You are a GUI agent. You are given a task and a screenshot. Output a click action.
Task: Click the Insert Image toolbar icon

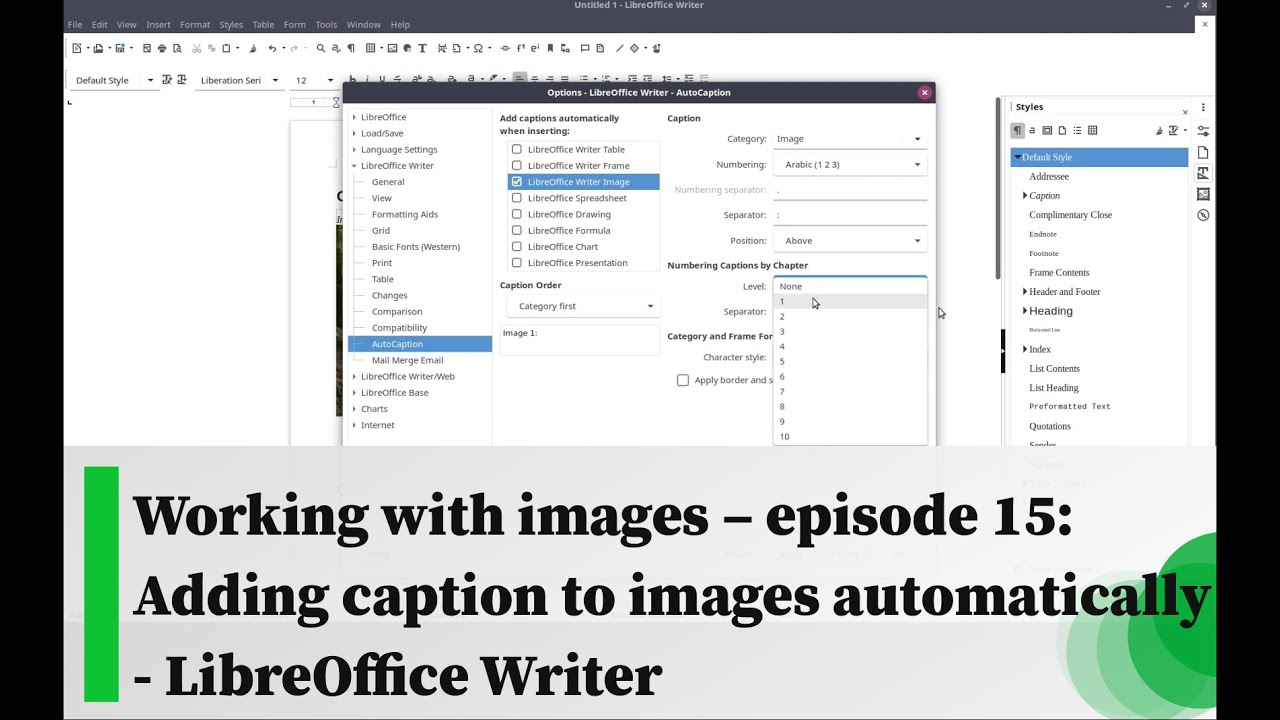392,48
